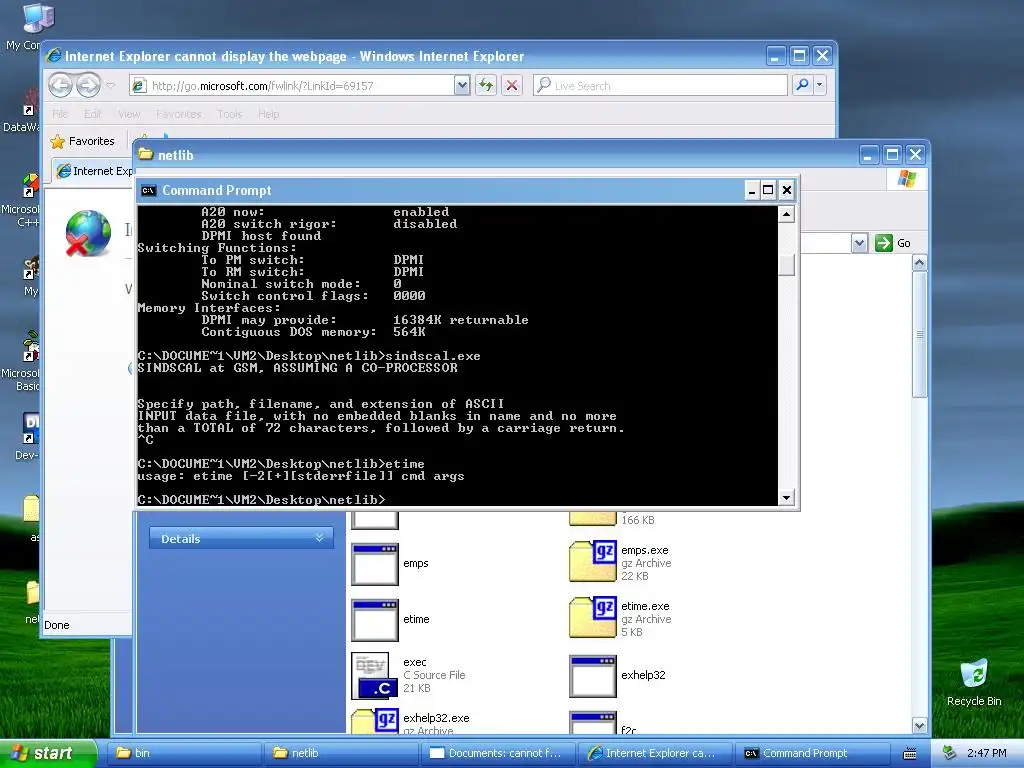Click the Internet Explorer Back button
The height and width of the screenshot is (768, 1024).
coord(61,85)
